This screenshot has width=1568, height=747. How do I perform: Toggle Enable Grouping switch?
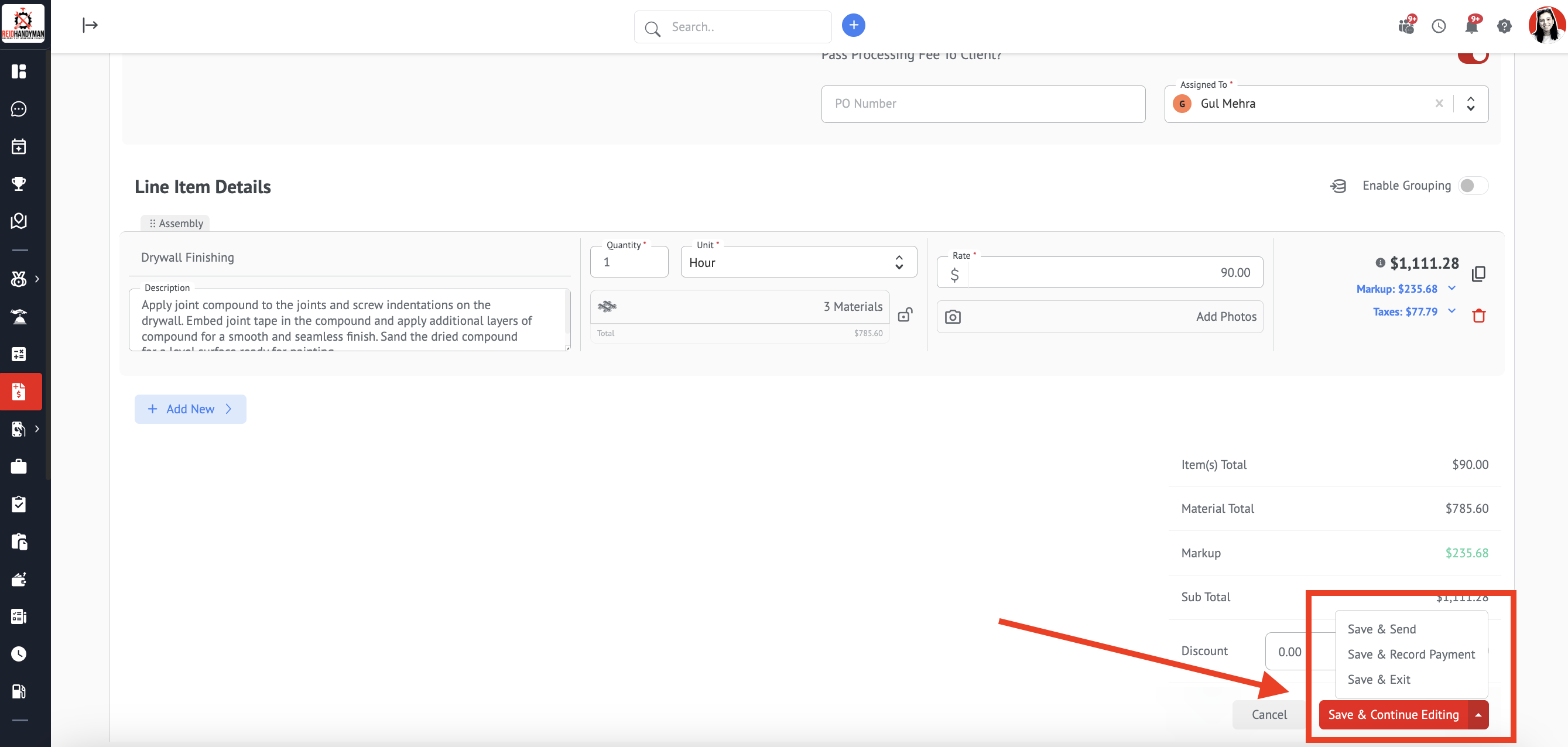(x=1473, y=186)
